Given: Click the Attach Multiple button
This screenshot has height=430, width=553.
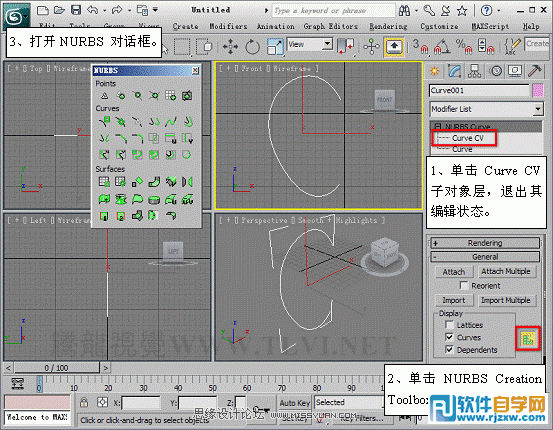Looking at the screenshot, I should coord(506,271).
